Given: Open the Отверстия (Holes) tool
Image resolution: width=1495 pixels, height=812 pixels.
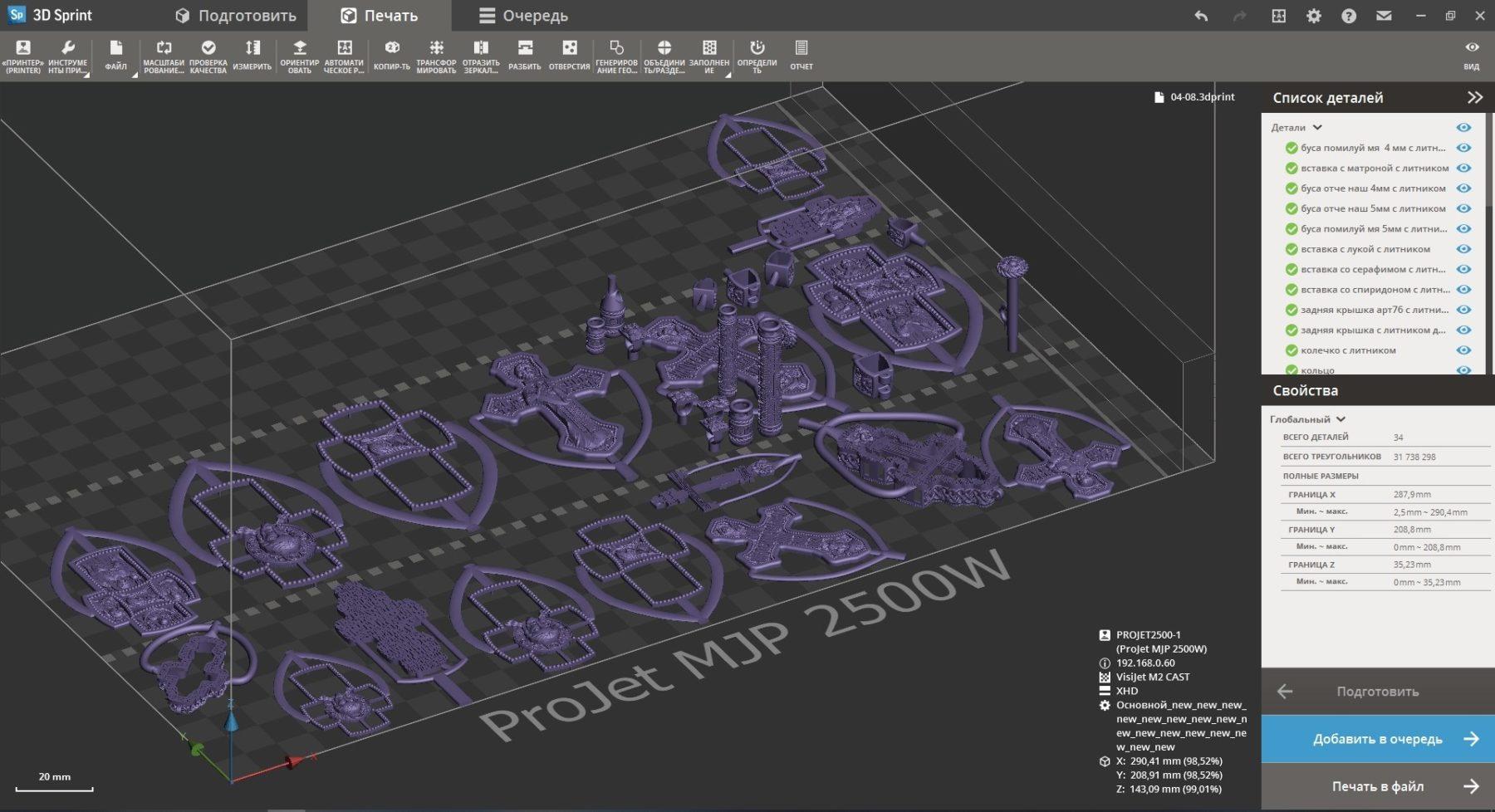Looking at the screenshot, I should (x=570, y=56).
